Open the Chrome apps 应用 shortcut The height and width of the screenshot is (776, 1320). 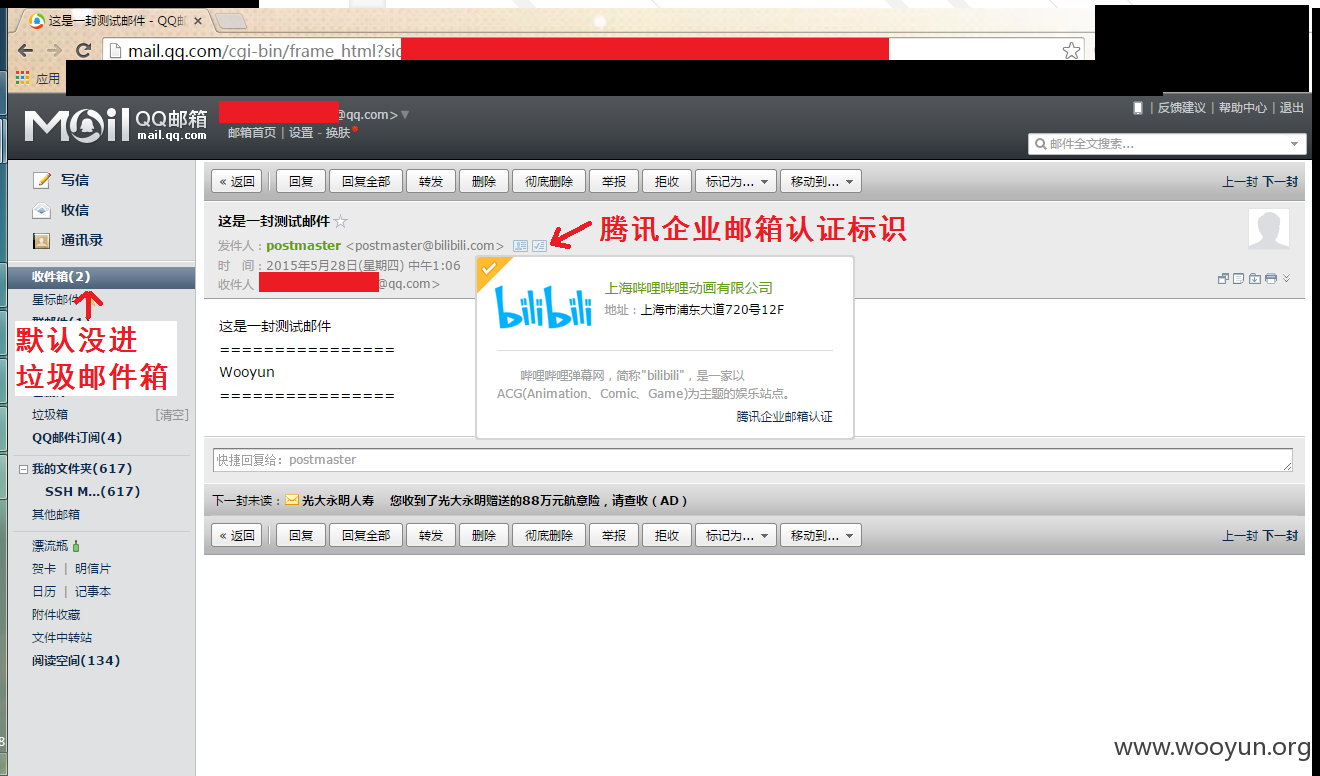pyautogui.click(x=38, y=78)
